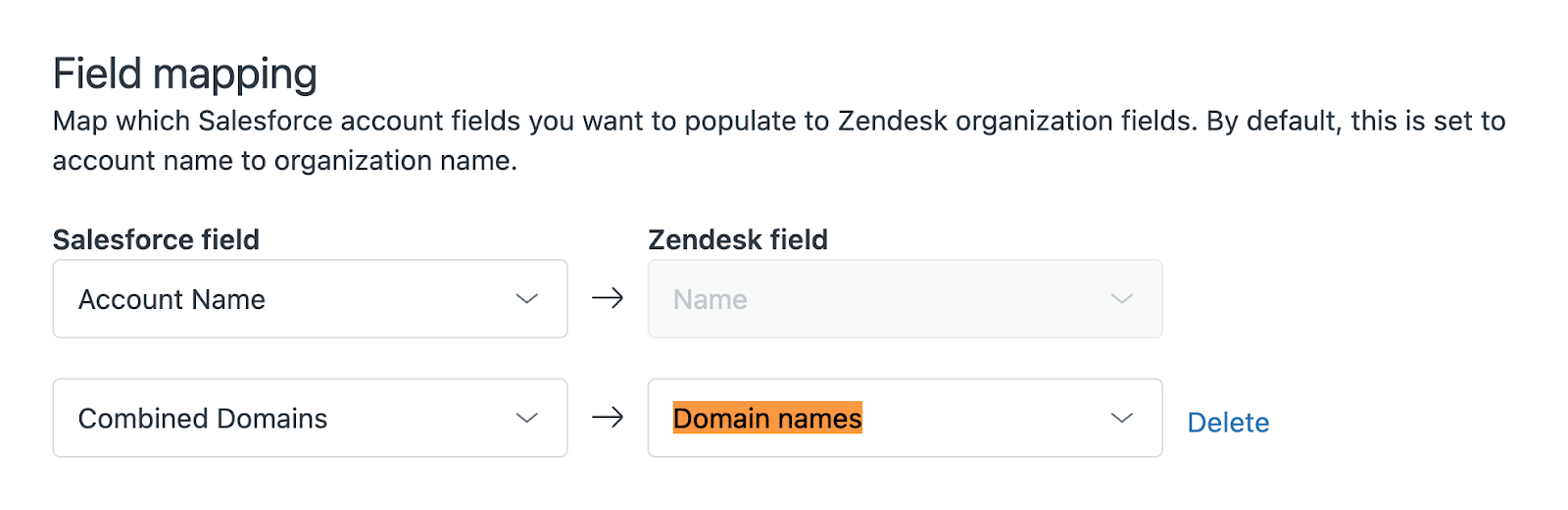Click the "Combined Domains" text in the dropdown

(x=203, y=419)
